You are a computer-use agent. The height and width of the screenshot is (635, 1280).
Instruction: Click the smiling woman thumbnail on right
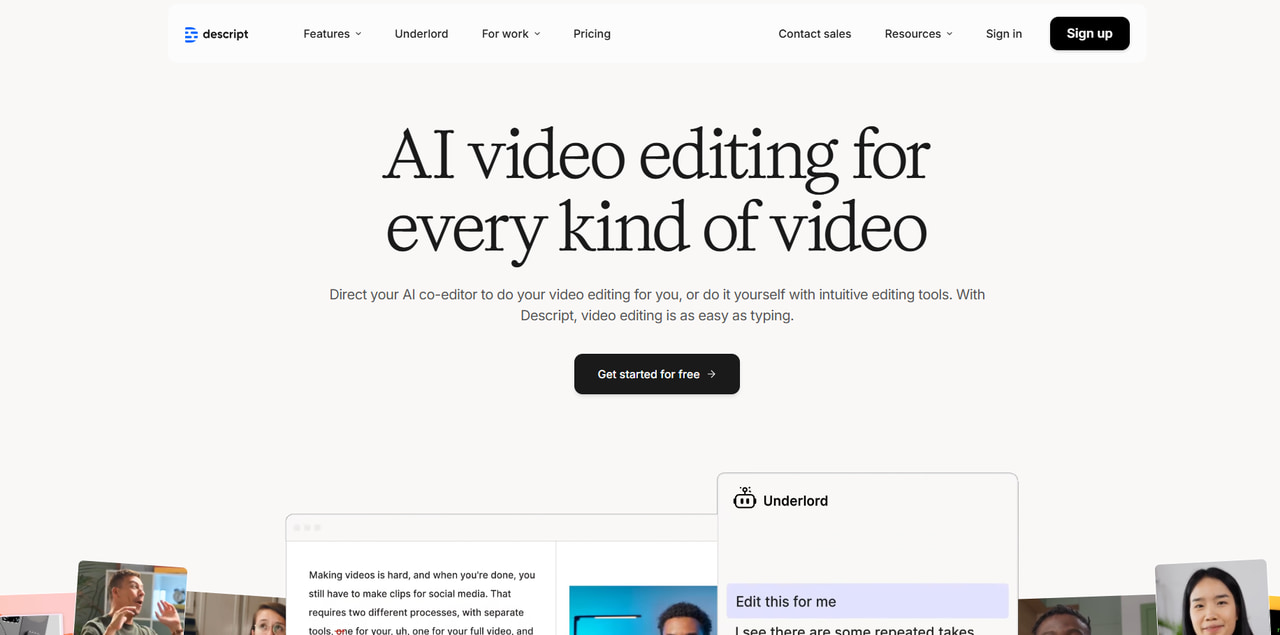point(1210,600)
